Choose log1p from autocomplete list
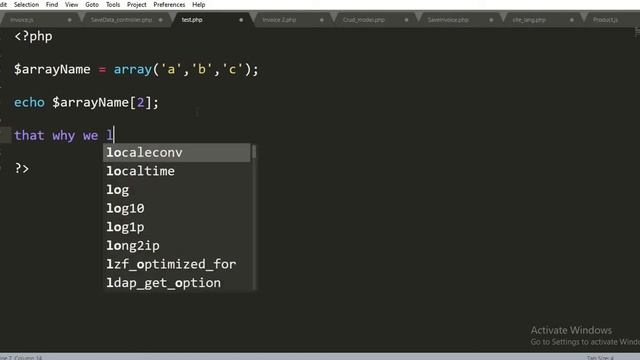 point(177,227)
